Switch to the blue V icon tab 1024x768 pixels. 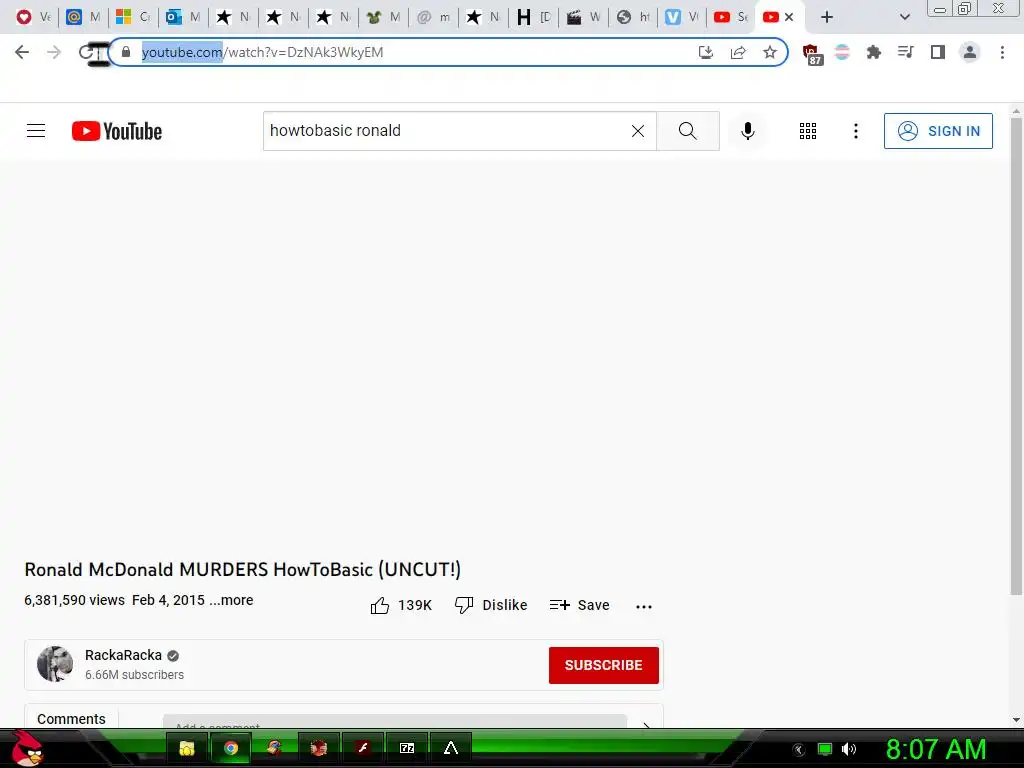pos(681,17)
